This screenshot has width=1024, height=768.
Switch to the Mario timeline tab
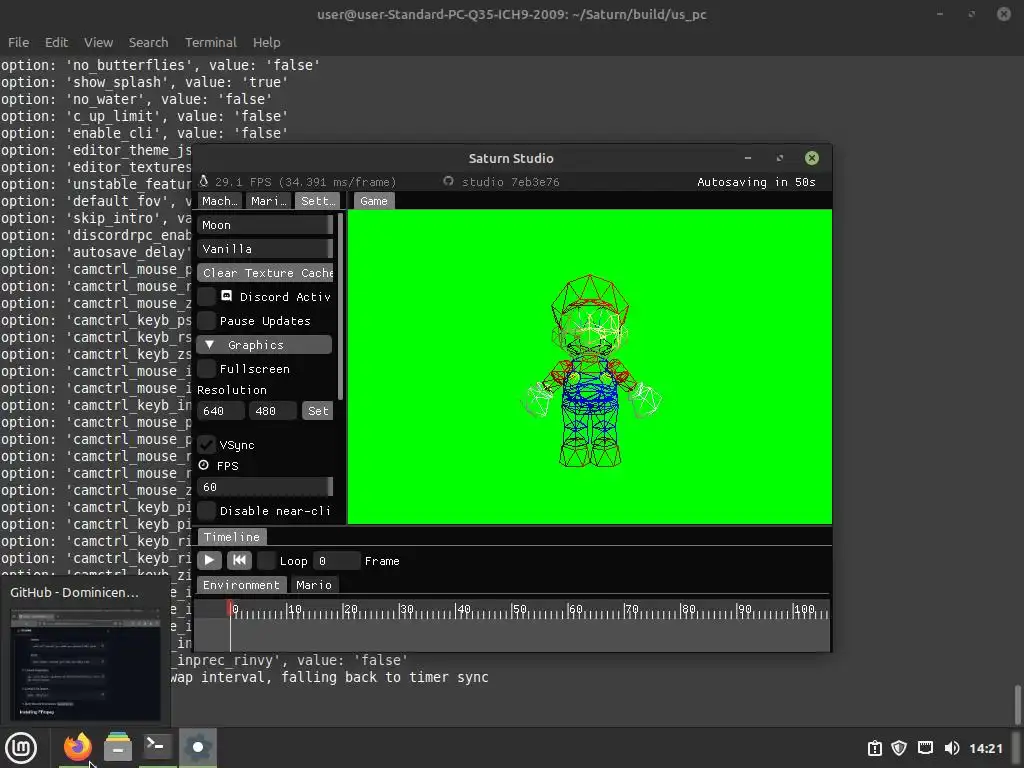(x=313, y=584)
